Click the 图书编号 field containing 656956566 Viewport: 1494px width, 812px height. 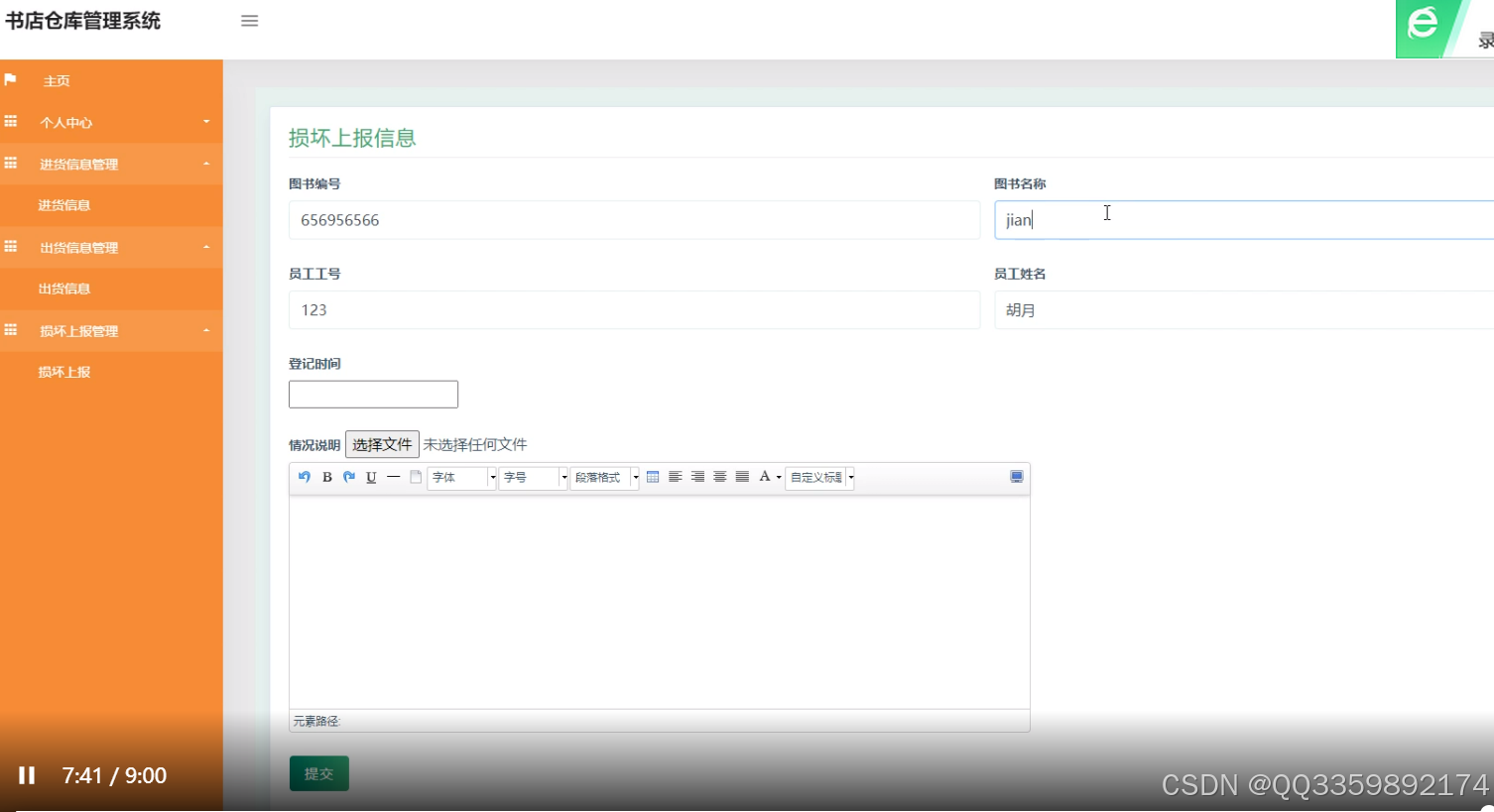pyautogui.click(x=634, y=220)
